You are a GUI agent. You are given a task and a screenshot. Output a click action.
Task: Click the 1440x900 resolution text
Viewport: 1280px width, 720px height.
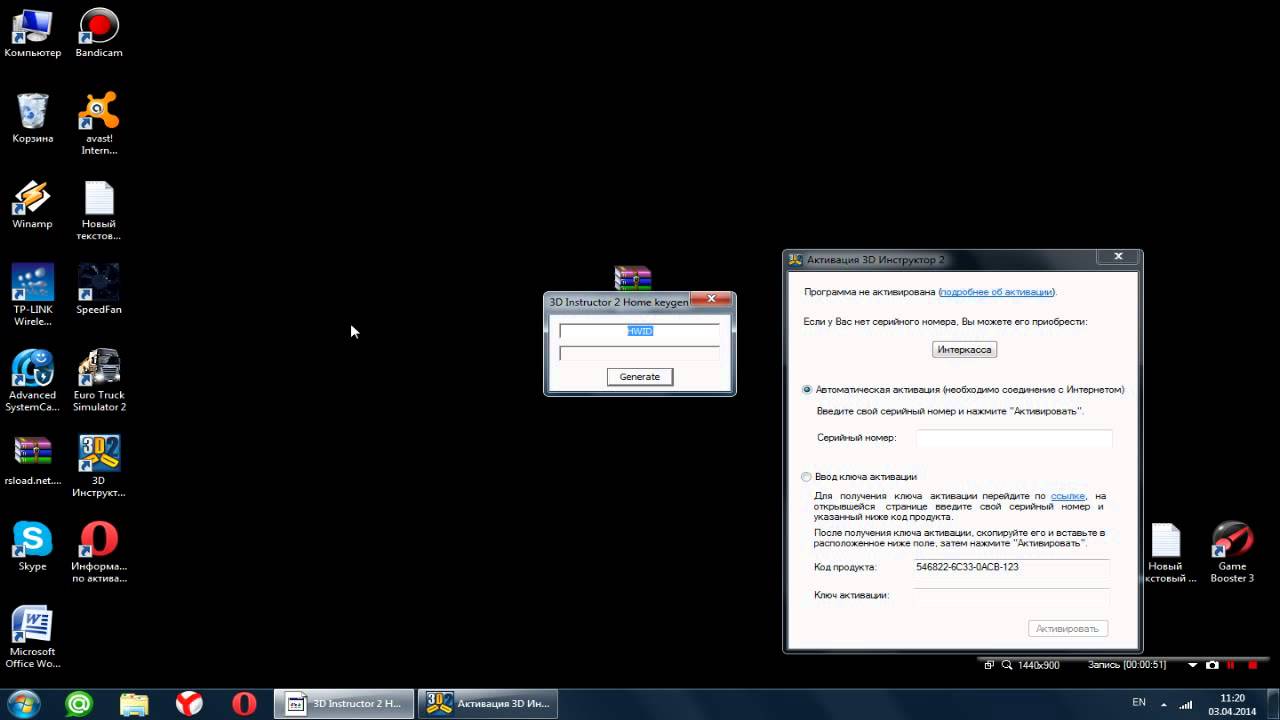click(1039, 665)
